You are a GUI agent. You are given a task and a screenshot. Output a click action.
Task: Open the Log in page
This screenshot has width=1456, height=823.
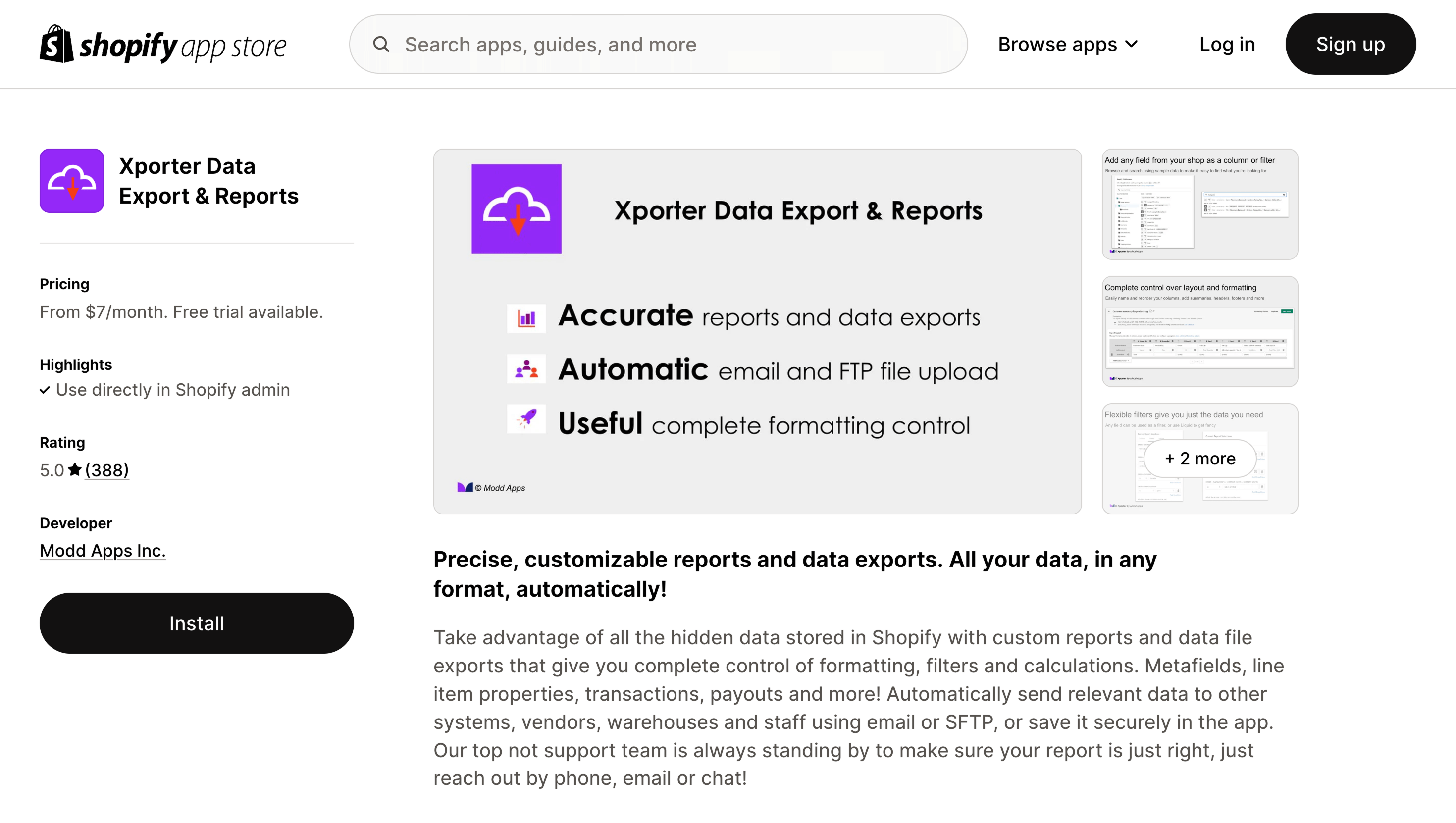point(1227,44)
